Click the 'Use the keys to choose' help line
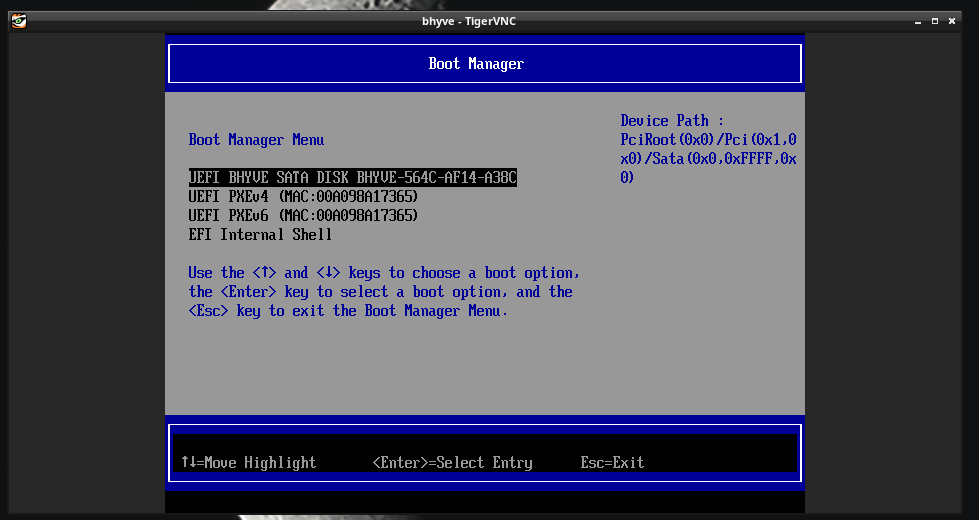 384,273
